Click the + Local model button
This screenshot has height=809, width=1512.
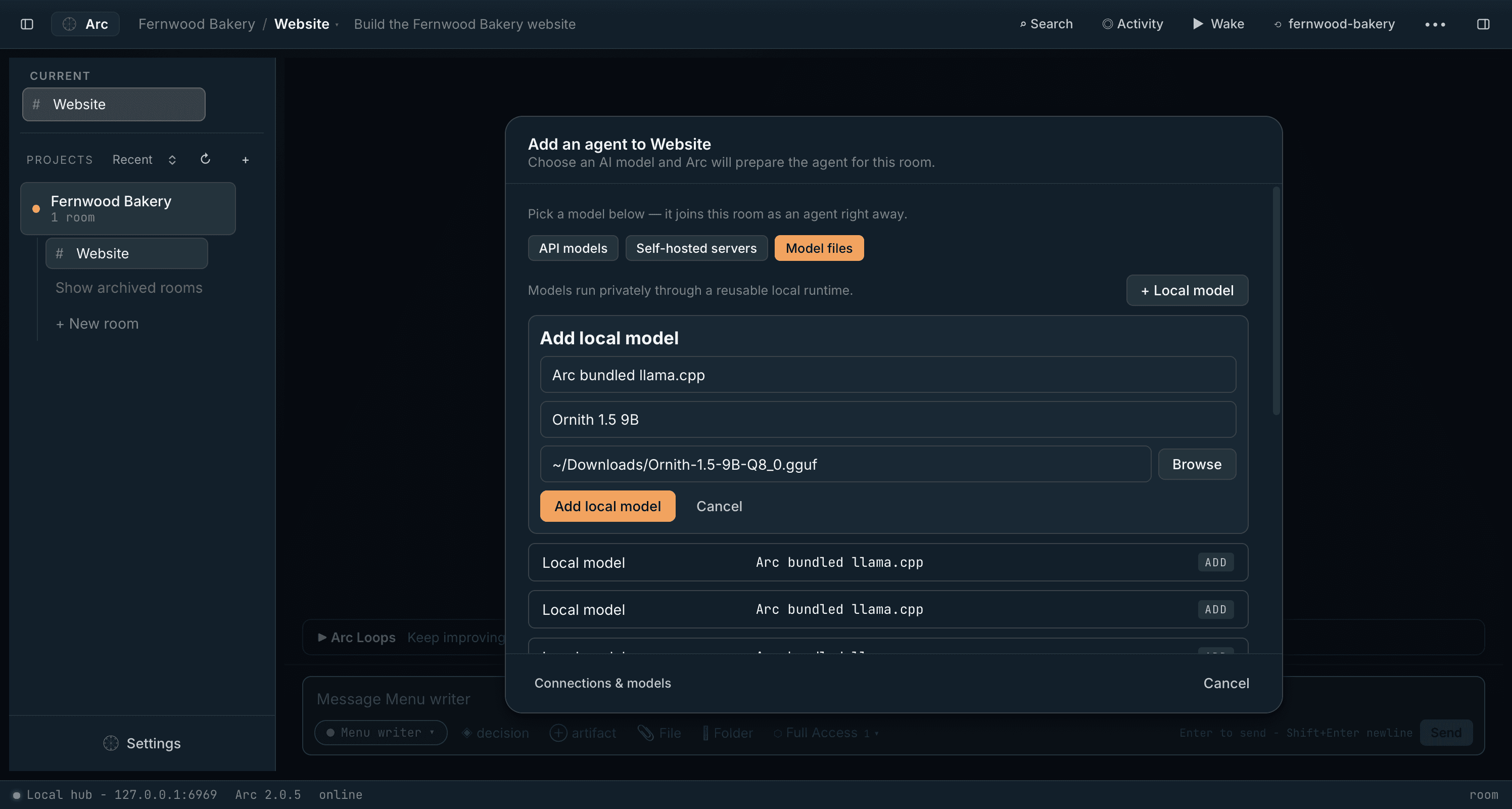[x=1187, y=291]
